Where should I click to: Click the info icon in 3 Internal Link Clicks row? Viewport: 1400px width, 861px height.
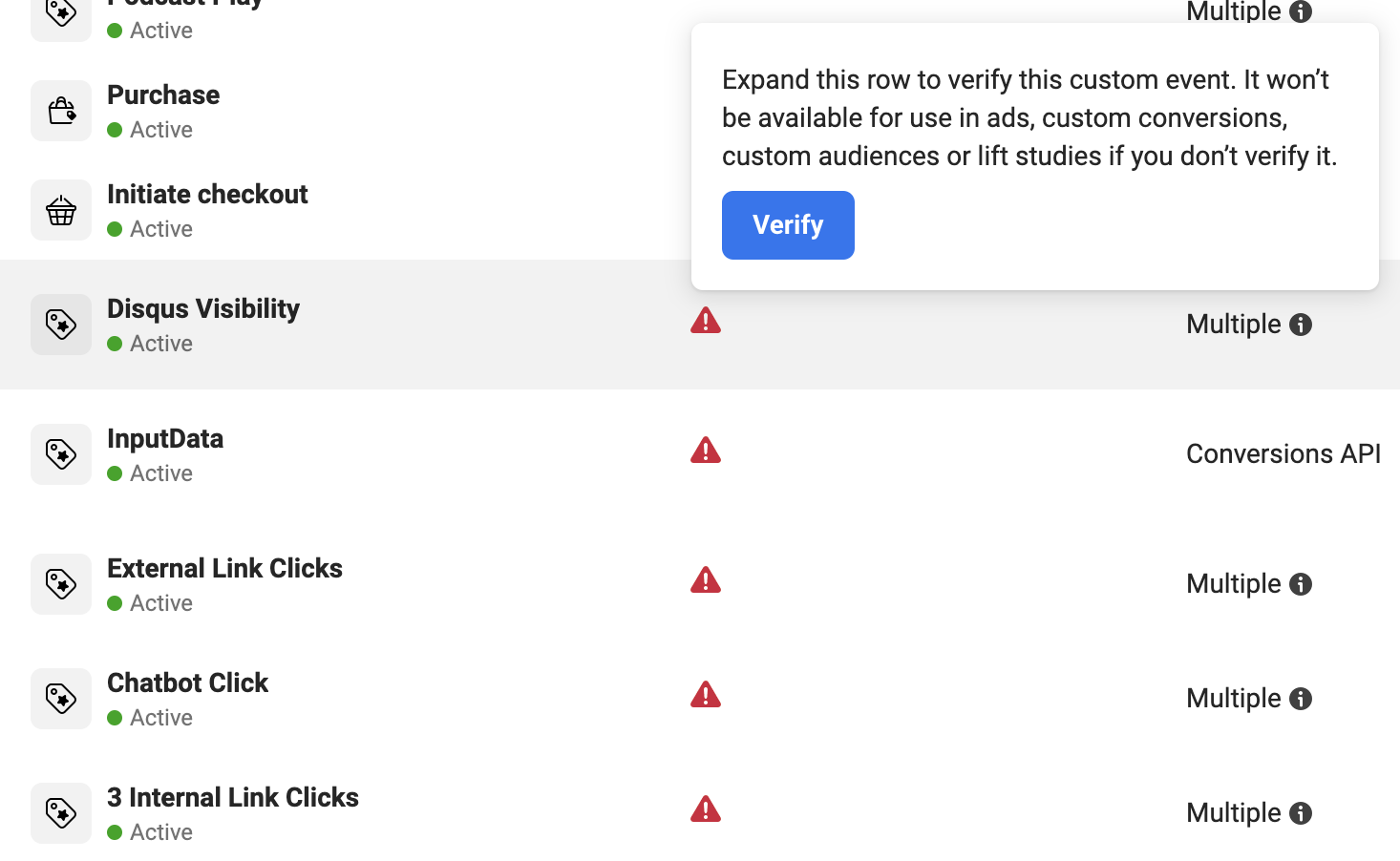[1301, 813]
